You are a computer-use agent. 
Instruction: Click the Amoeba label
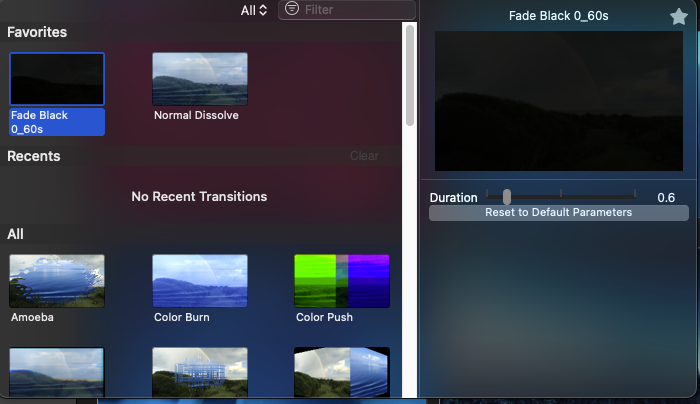pyautogui.click(x=32, y=317)
